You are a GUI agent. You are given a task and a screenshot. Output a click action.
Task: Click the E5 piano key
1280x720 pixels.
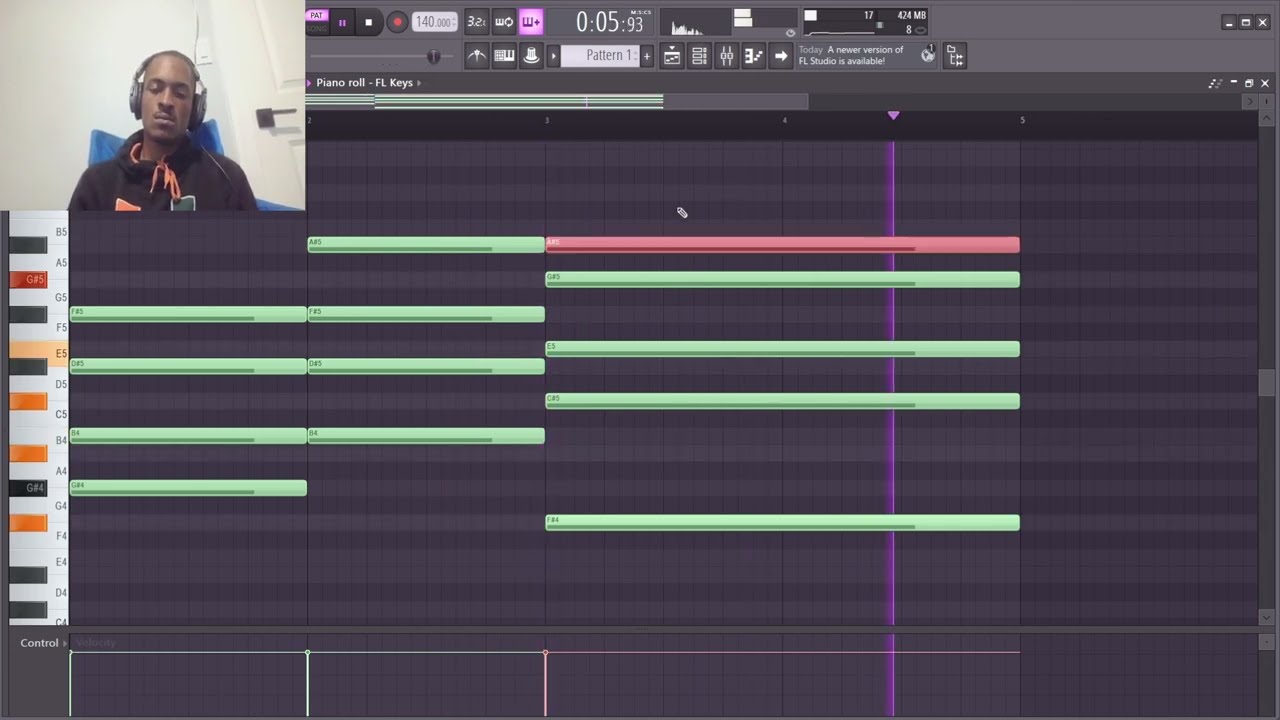[x=38, y=353]
